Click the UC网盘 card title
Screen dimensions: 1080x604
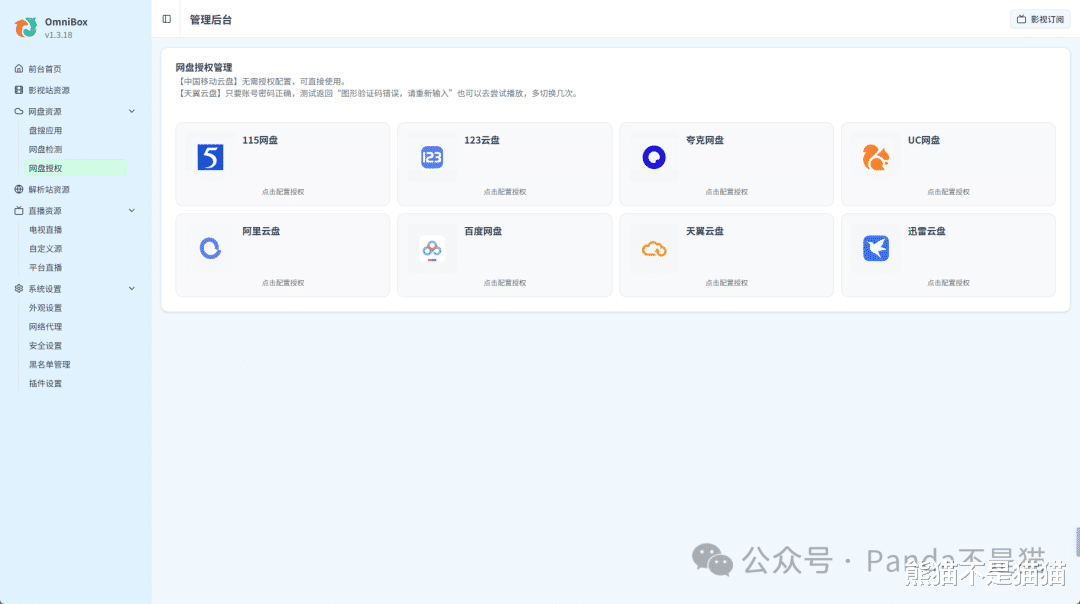(924, 140)
